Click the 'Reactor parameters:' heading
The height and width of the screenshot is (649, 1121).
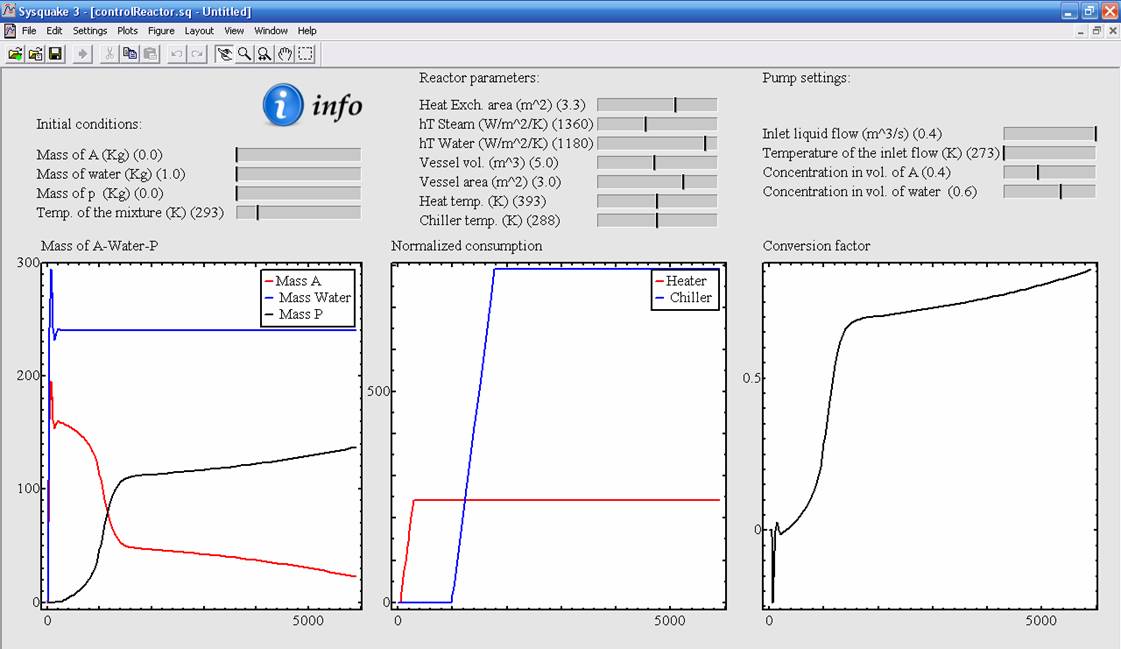tap(479, 78)
